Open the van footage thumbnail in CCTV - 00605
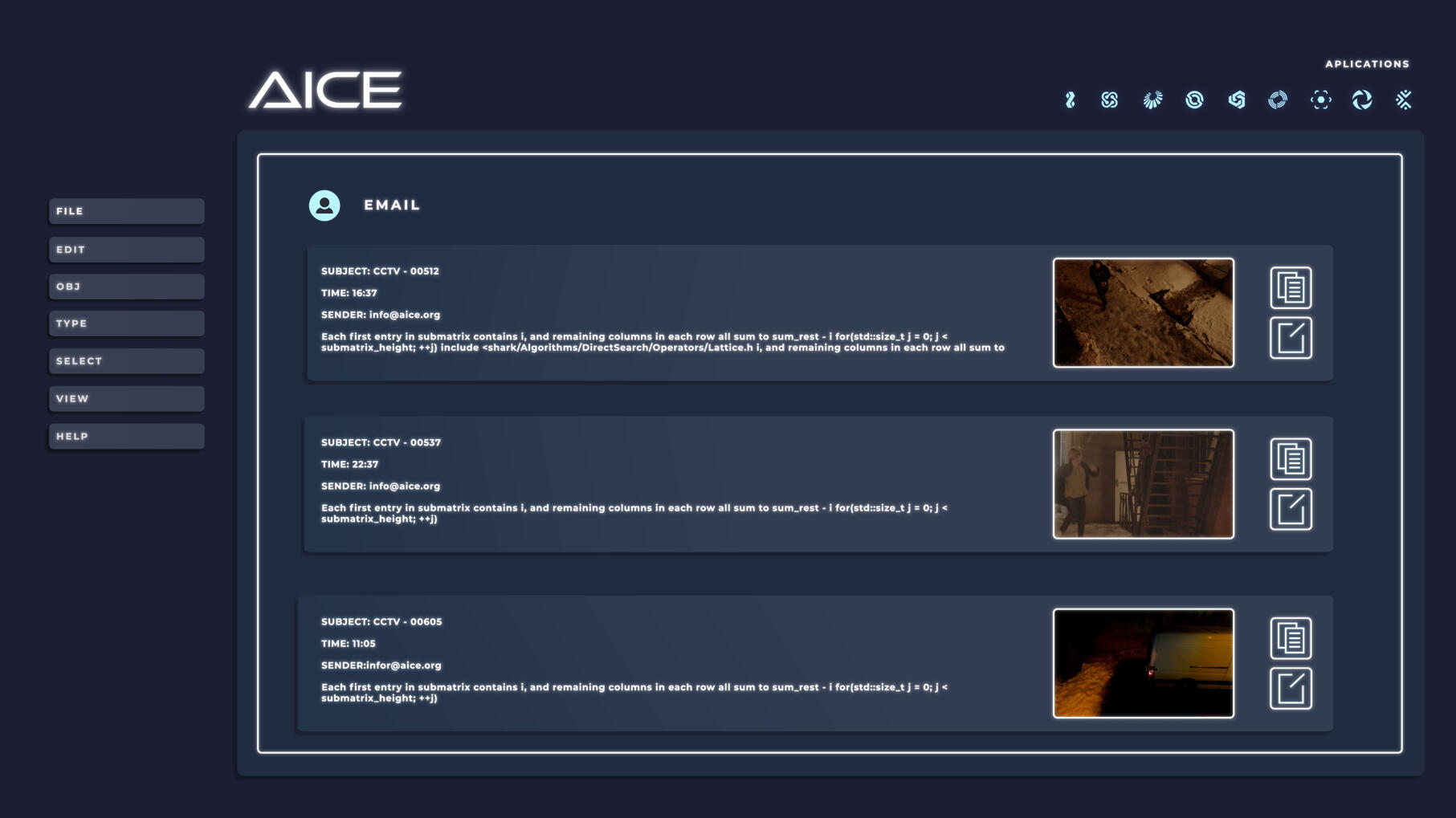The width and height of the screenshot is (1456, 818). pyautogui.click(x=1143, y=662)
